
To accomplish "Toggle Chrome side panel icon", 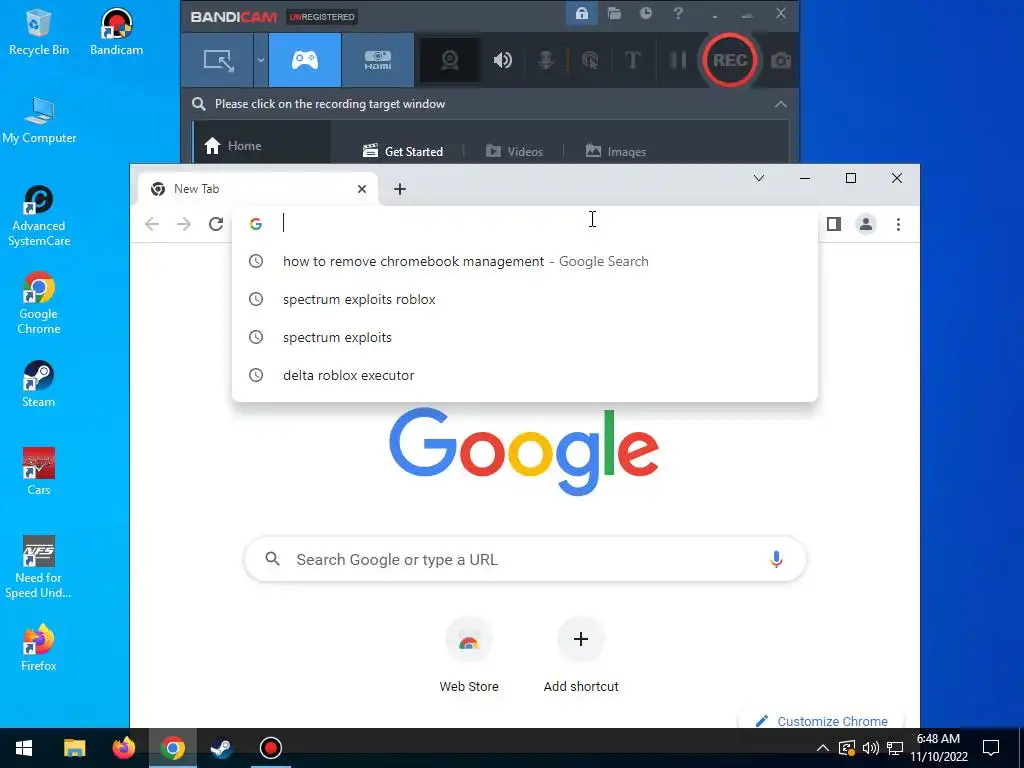I will coord(833,224).
